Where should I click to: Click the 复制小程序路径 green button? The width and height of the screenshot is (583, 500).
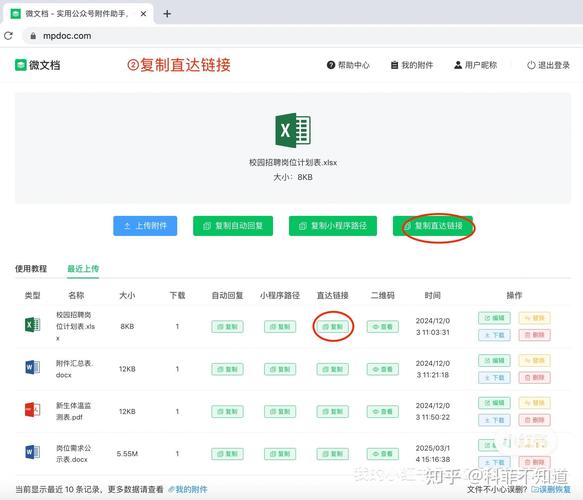coord(333,226)
